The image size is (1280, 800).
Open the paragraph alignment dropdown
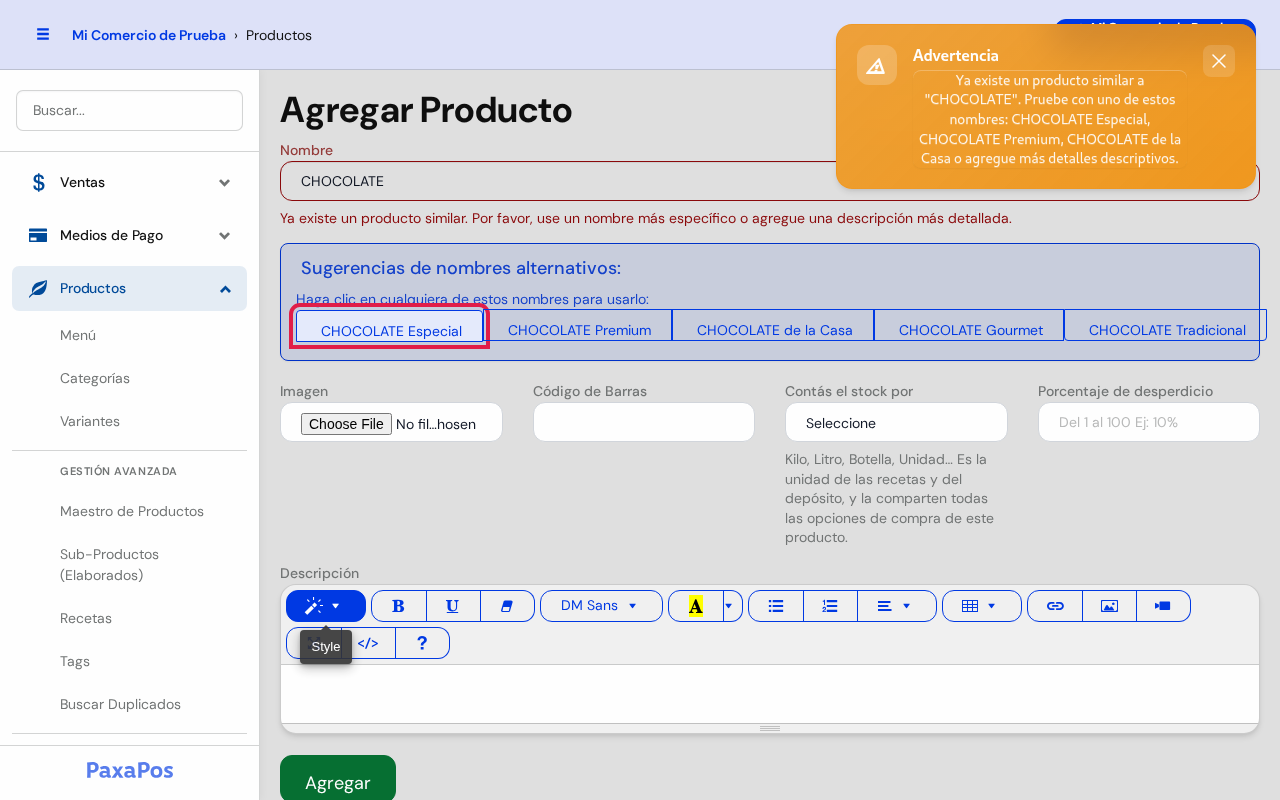click(x=897, y=606)
